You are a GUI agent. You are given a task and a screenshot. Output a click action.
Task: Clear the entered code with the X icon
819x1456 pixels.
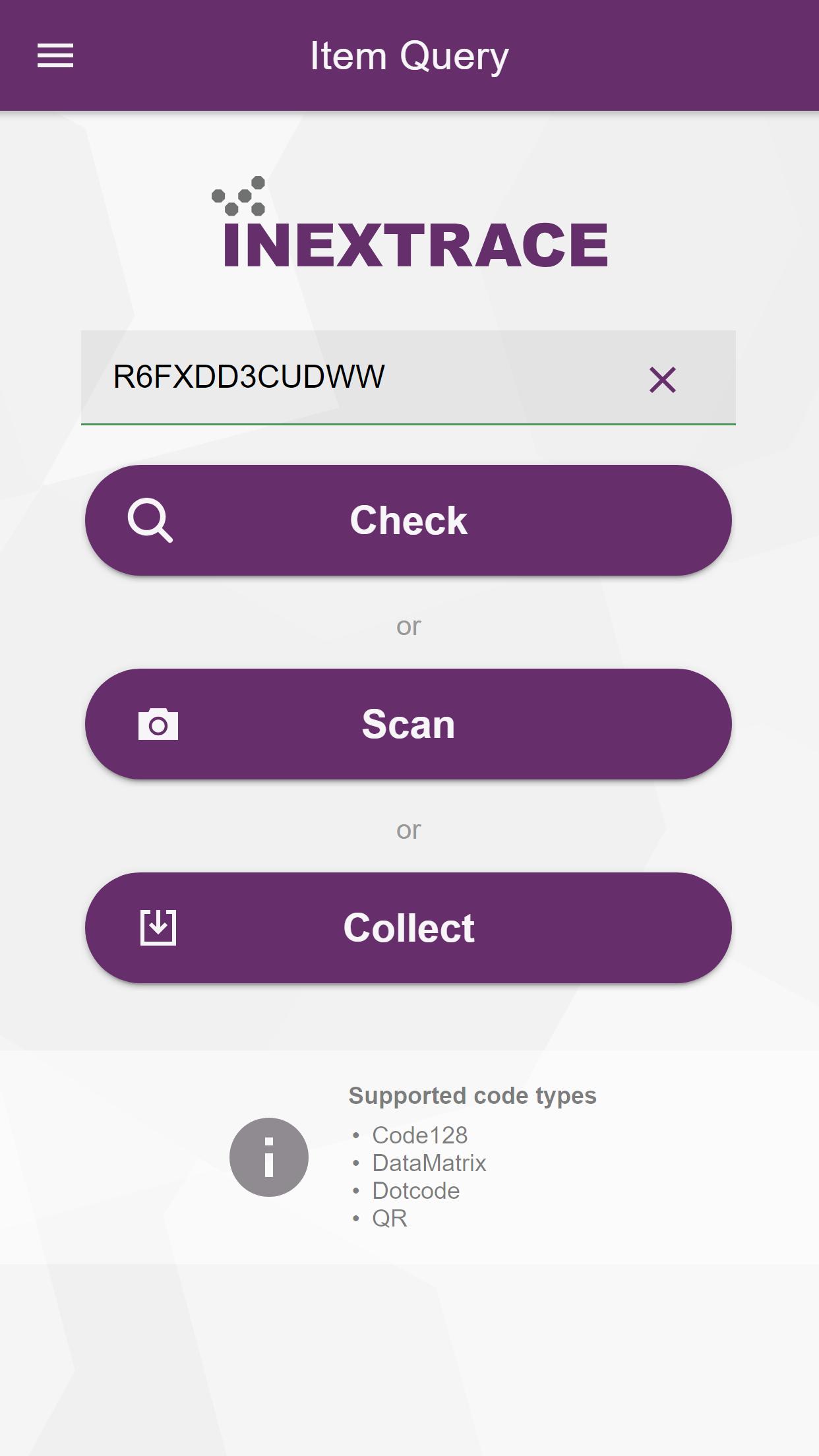click(663, 380)
